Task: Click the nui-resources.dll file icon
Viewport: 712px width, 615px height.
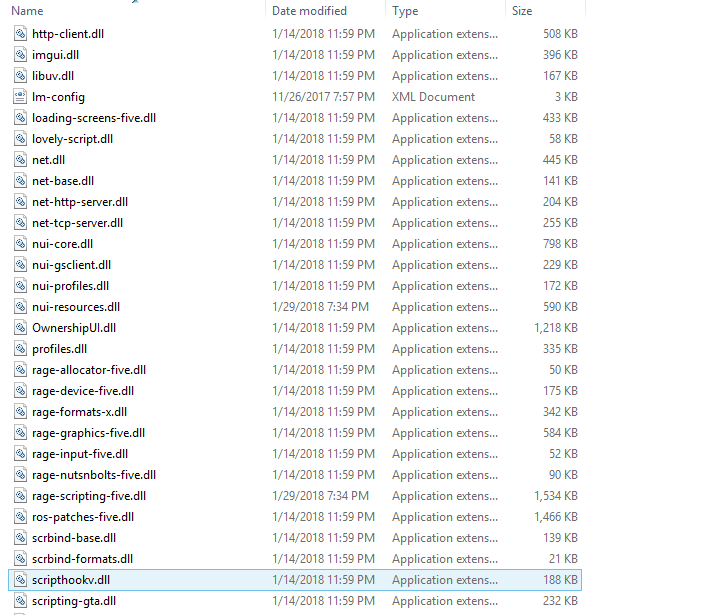Action: [x=20, y=307]
